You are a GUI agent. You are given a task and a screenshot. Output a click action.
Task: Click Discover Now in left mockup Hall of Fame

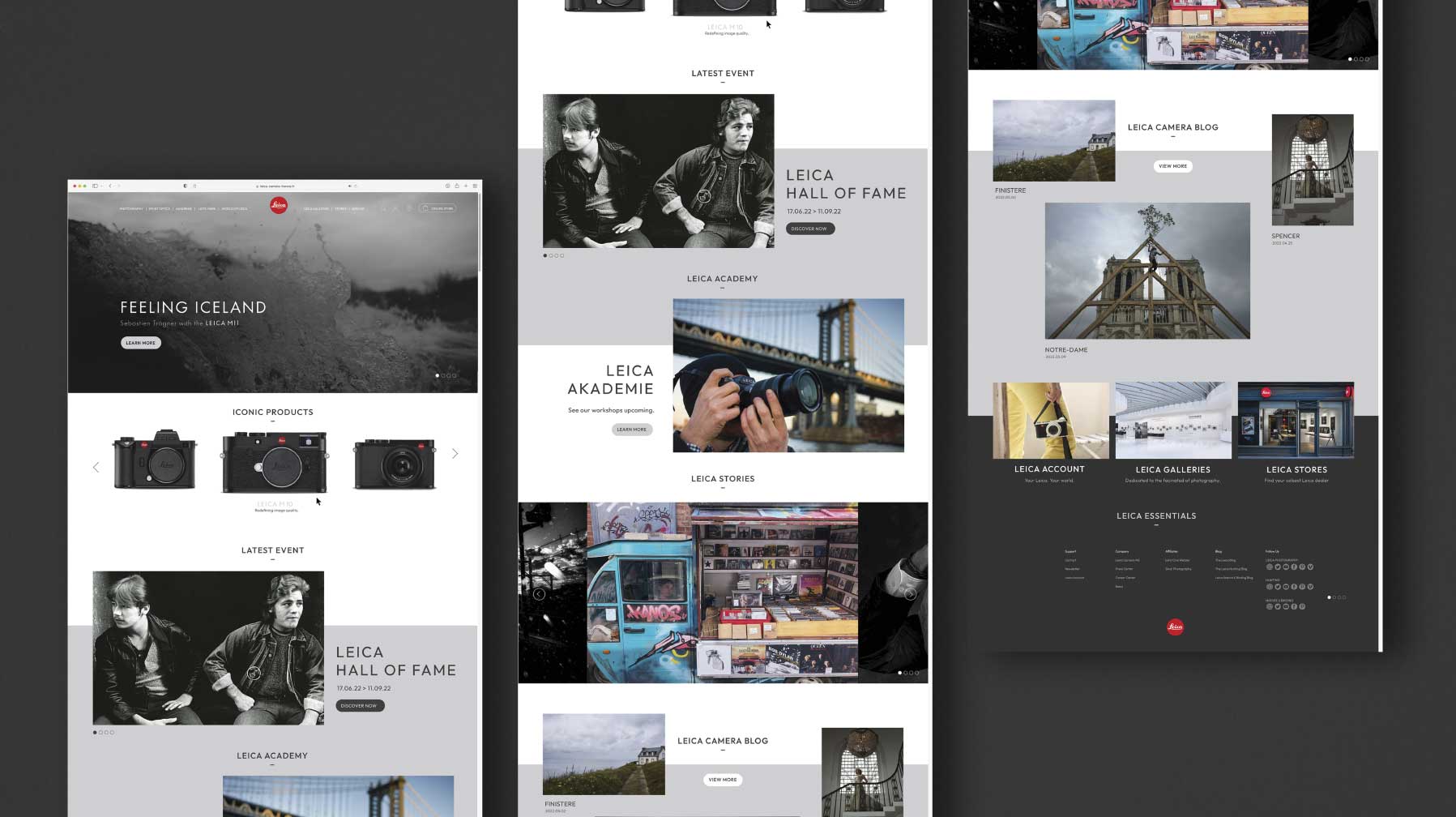tap(360, 706)
